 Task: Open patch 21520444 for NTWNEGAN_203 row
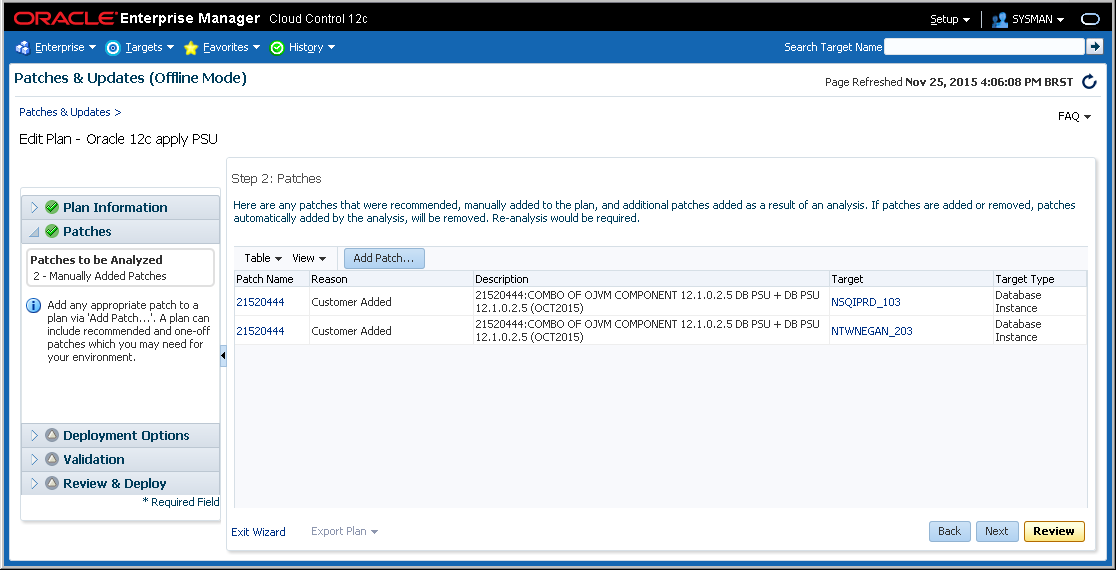[x=260, y=331]
